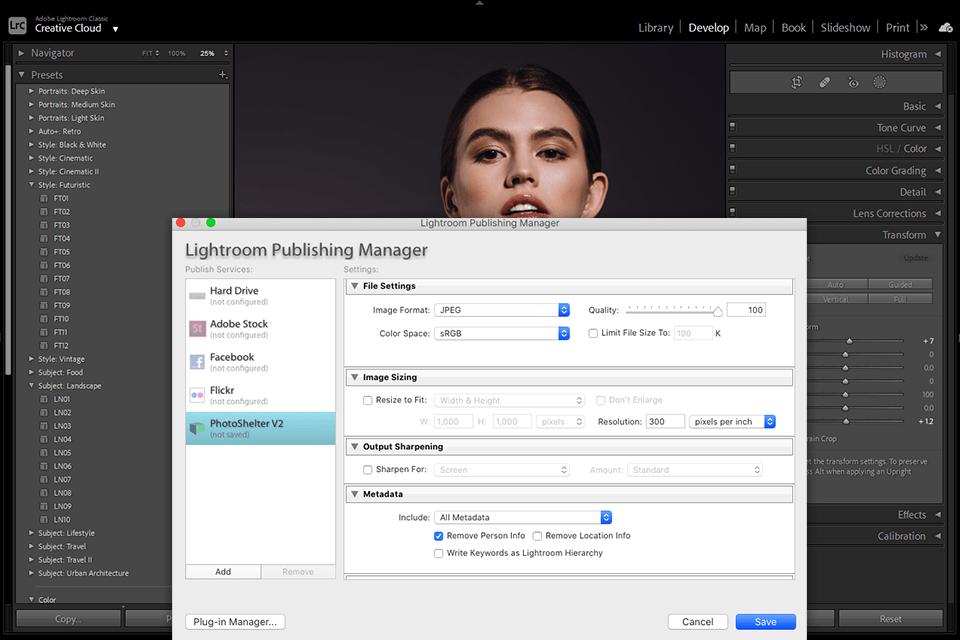Viewport: 960px width, 640px height.
Task: Adjust the JPEG Quality slider
Action: (x=718, y=311)
